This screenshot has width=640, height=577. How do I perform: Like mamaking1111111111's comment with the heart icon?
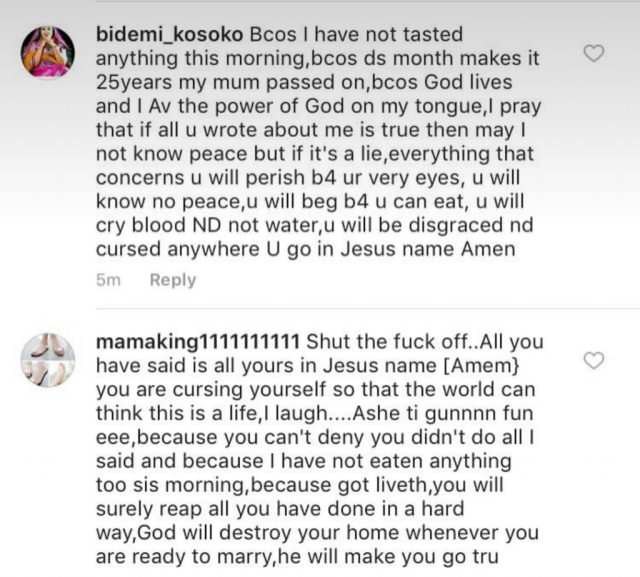(x=594, y=361)
